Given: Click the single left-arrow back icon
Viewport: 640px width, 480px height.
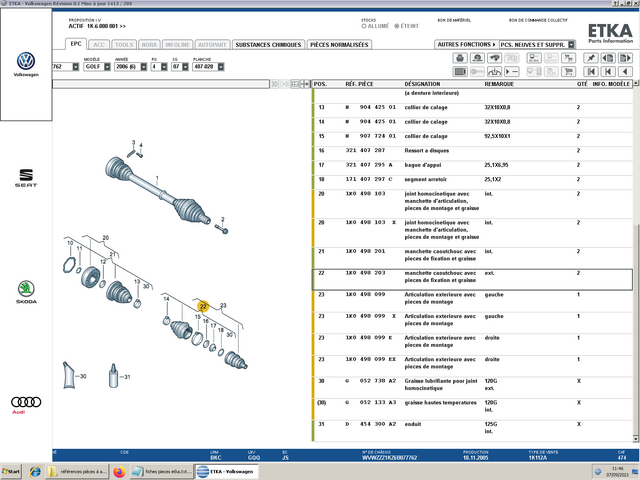Looking at the screenshot, I should click(x=625, y=72).
